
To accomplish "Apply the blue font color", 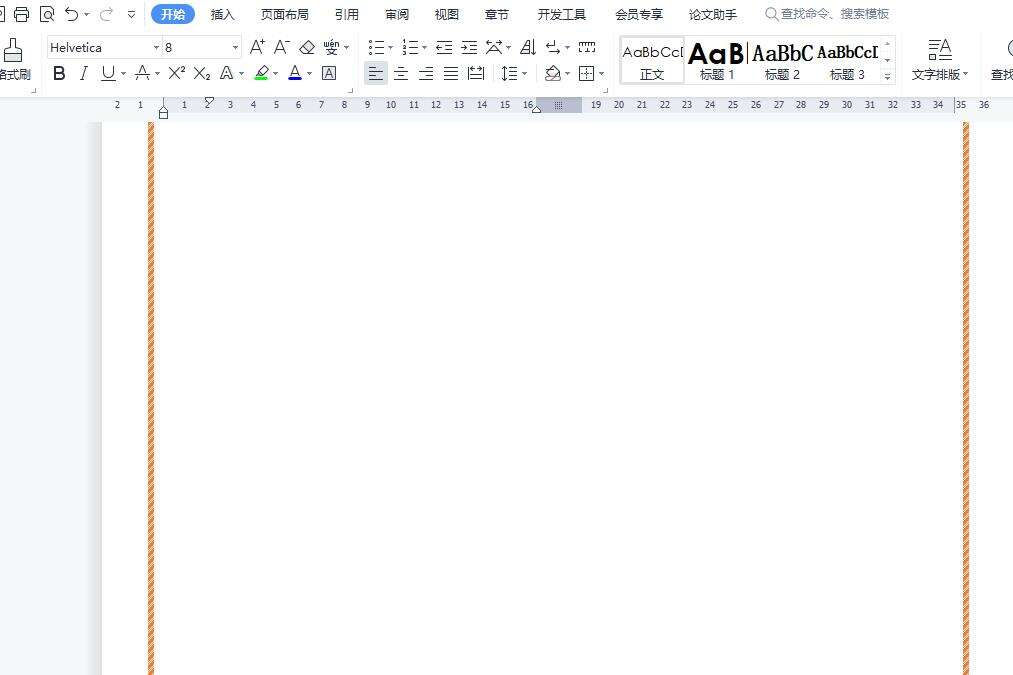I will (295, 73).
